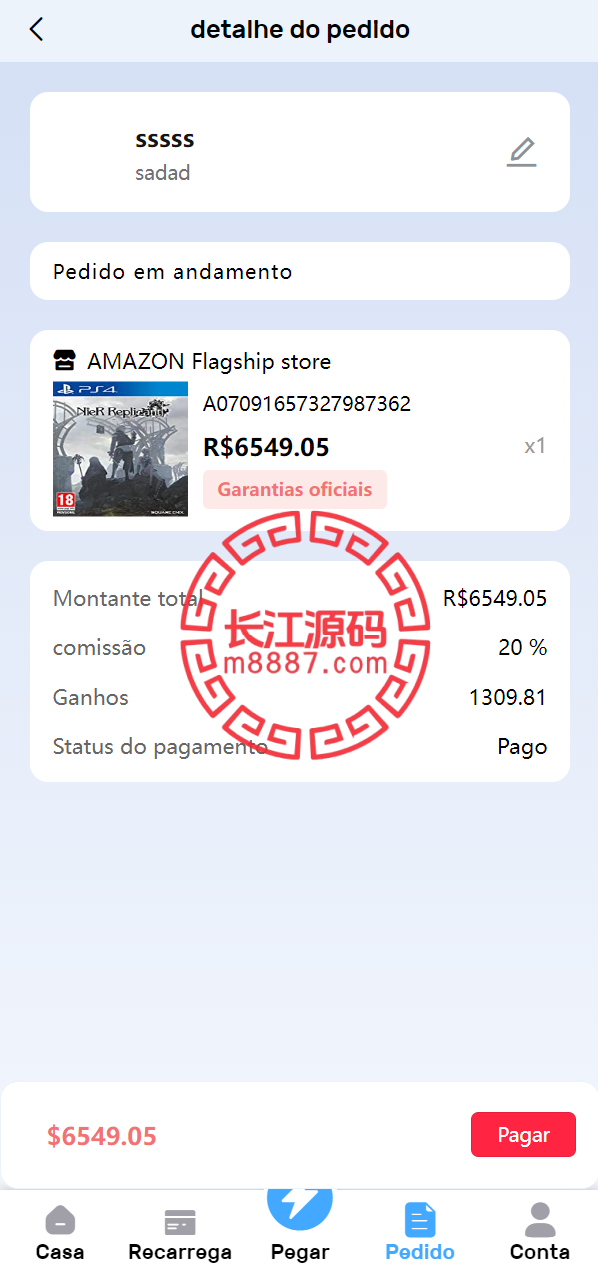Tap the sssss recipient name card

tap(300, 152)
